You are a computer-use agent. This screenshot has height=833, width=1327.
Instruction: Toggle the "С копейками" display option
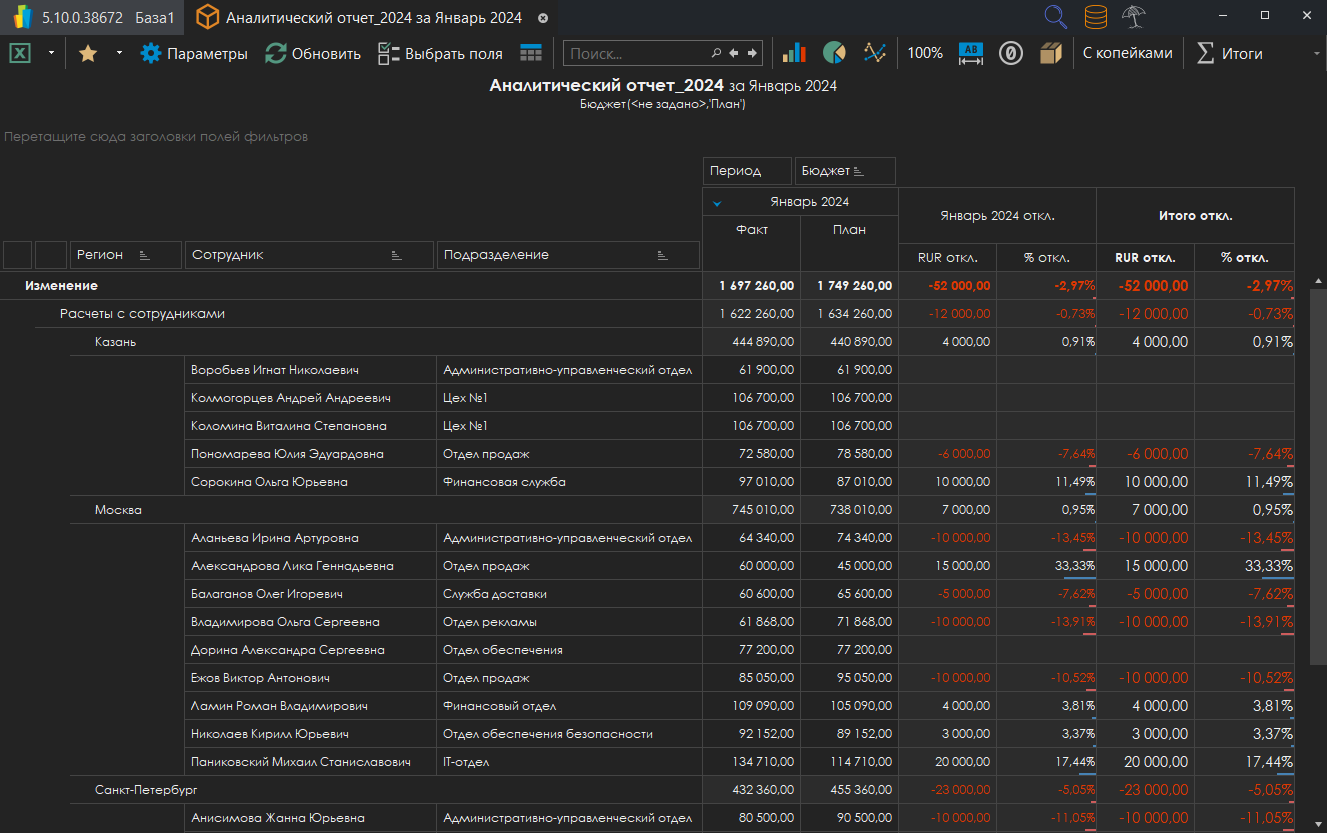(1127, 53)
